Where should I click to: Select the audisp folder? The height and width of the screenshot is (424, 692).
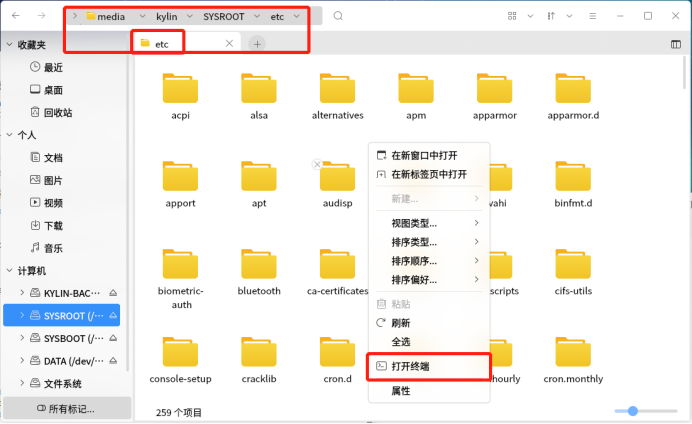point(338,184)
